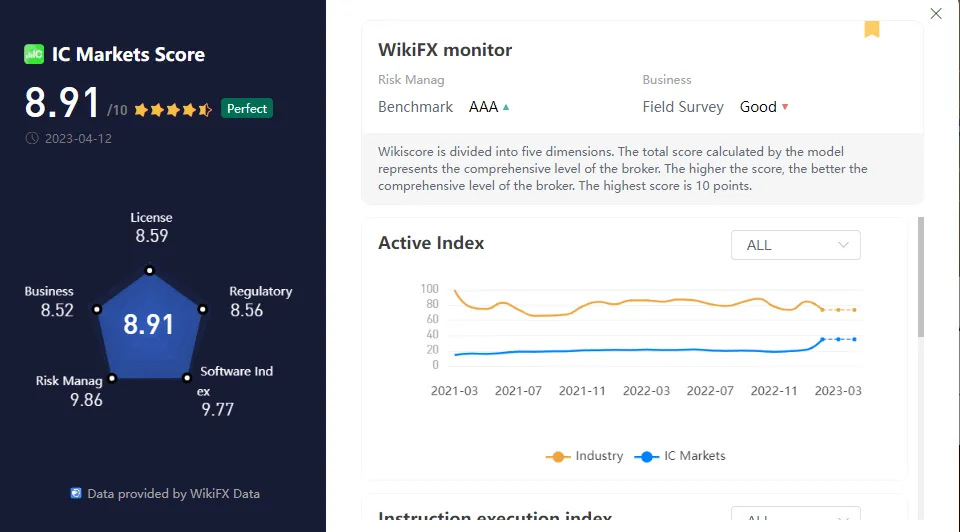Click the Risk Manag score 9.86
Image resolution: width=960 pixels, height=532 pixels.
tap(86, 400)
